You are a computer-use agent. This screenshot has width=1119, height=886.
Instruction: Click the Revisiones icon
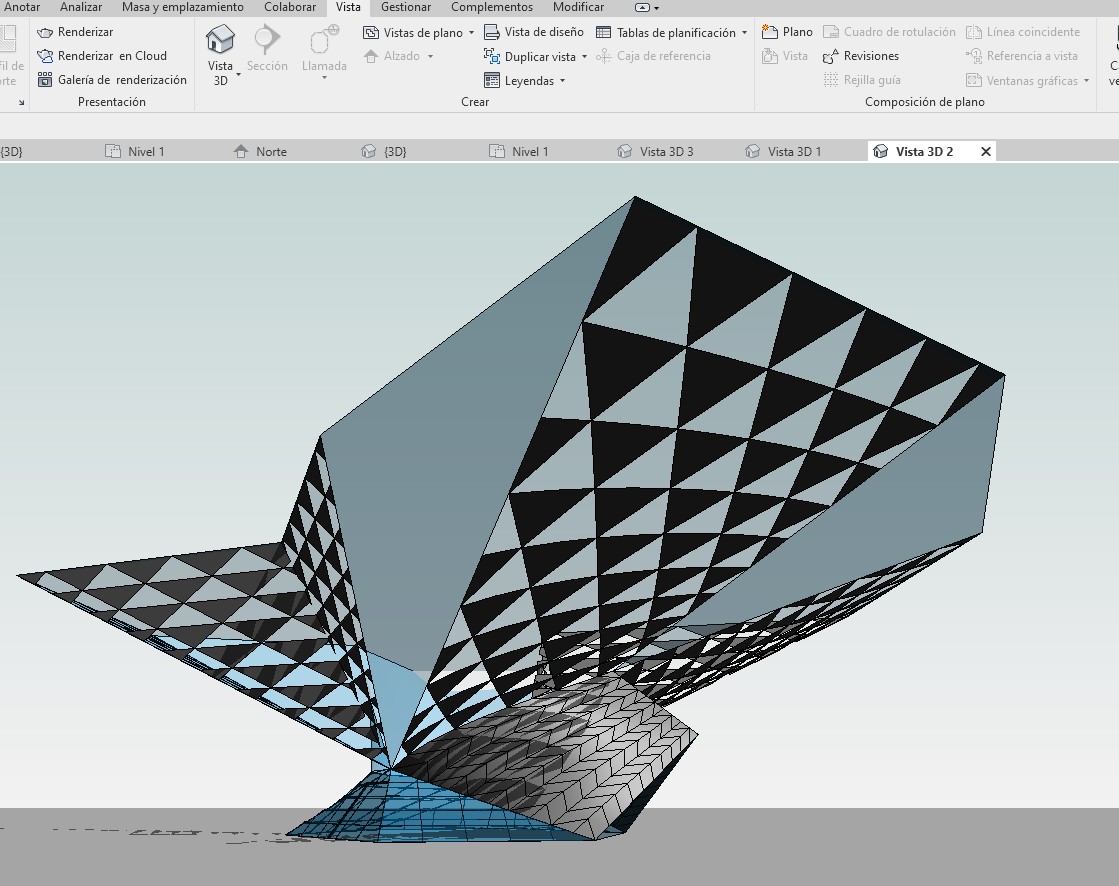(830, 56)
